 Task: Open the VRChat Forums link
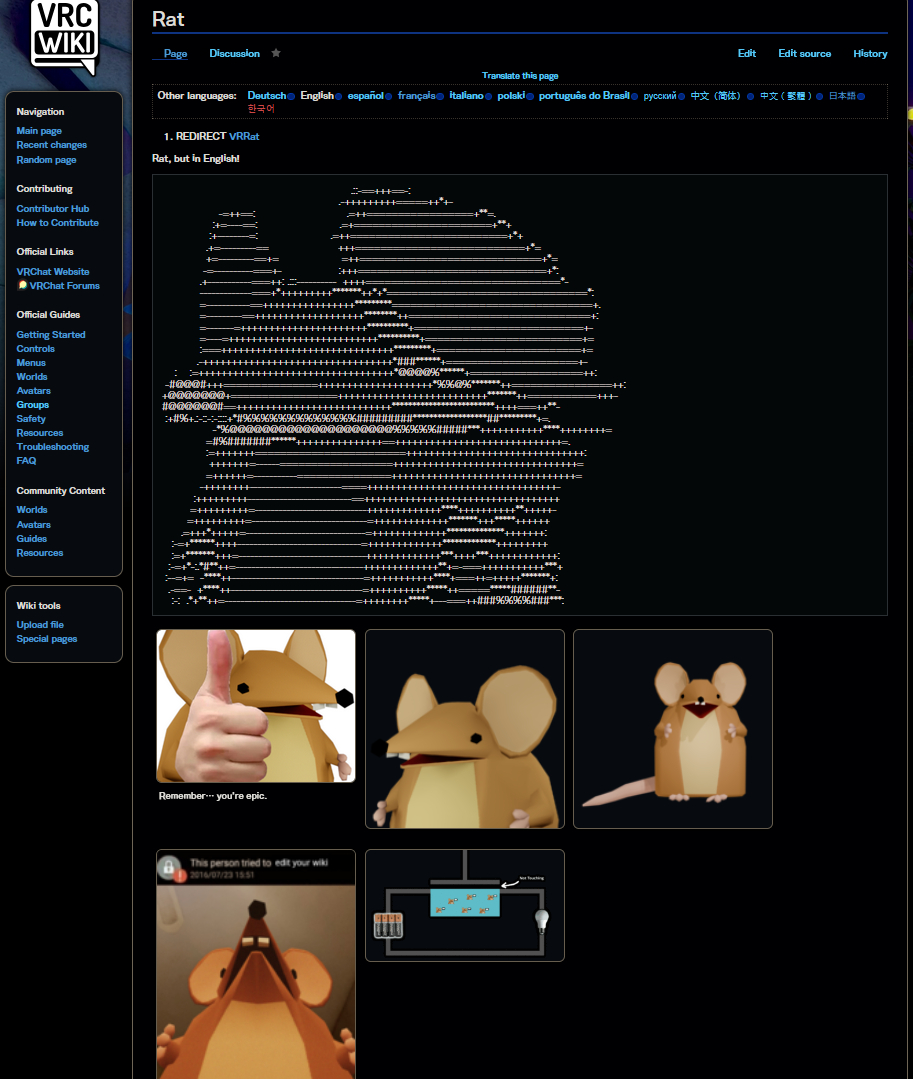point(64,286)
